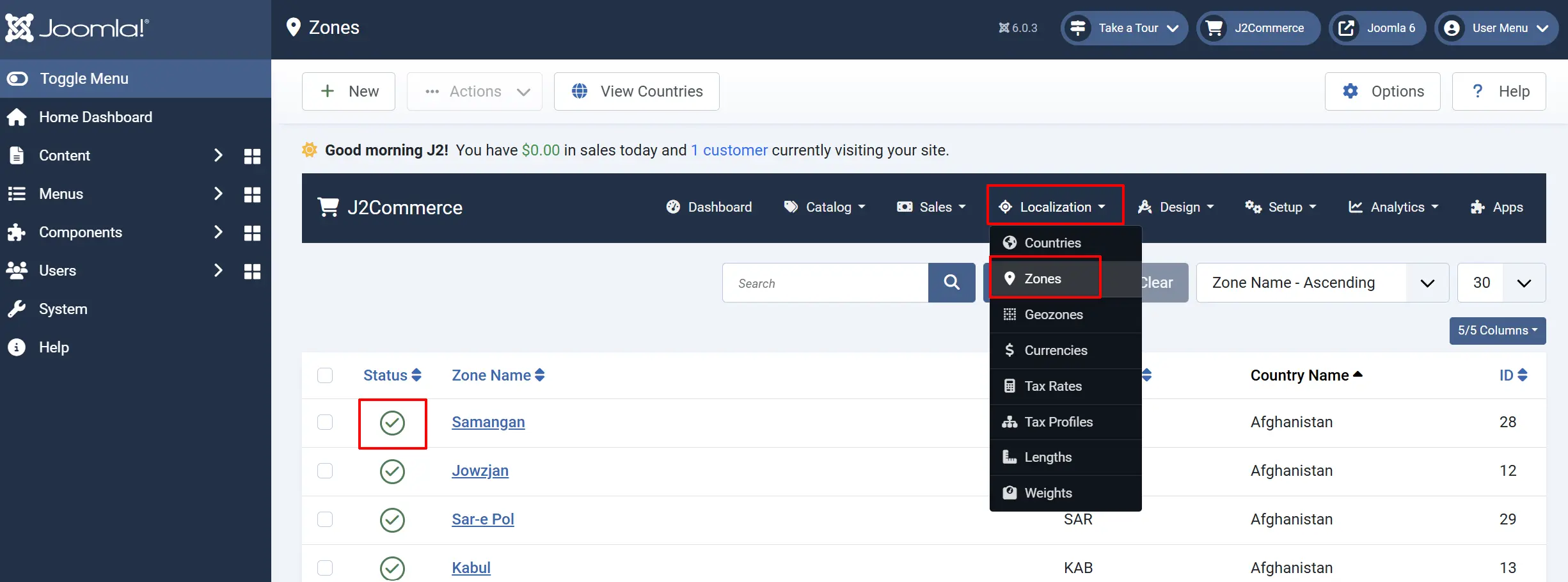
Task: Click the Country Name sort arrow
Action: pos(1358,374)
